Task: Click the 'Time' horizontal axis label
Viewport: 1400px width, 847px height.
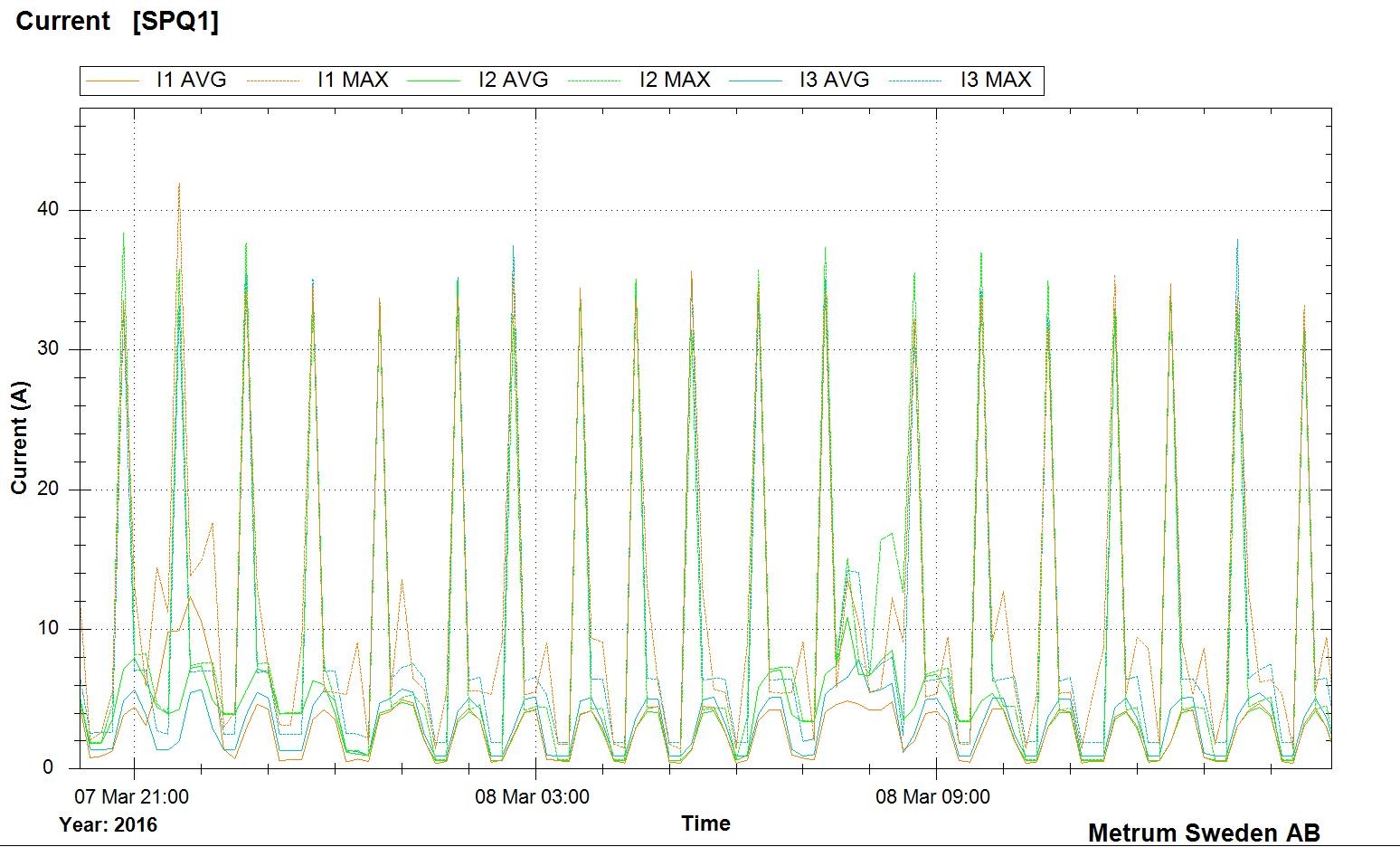Action: (705, 823)
